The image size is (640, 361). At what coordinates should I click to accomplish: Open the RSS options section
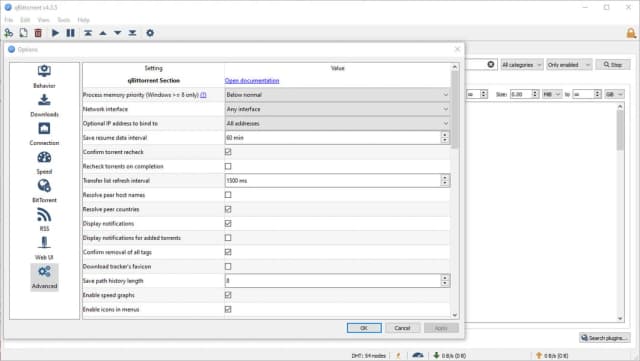(x=44, y=220)
